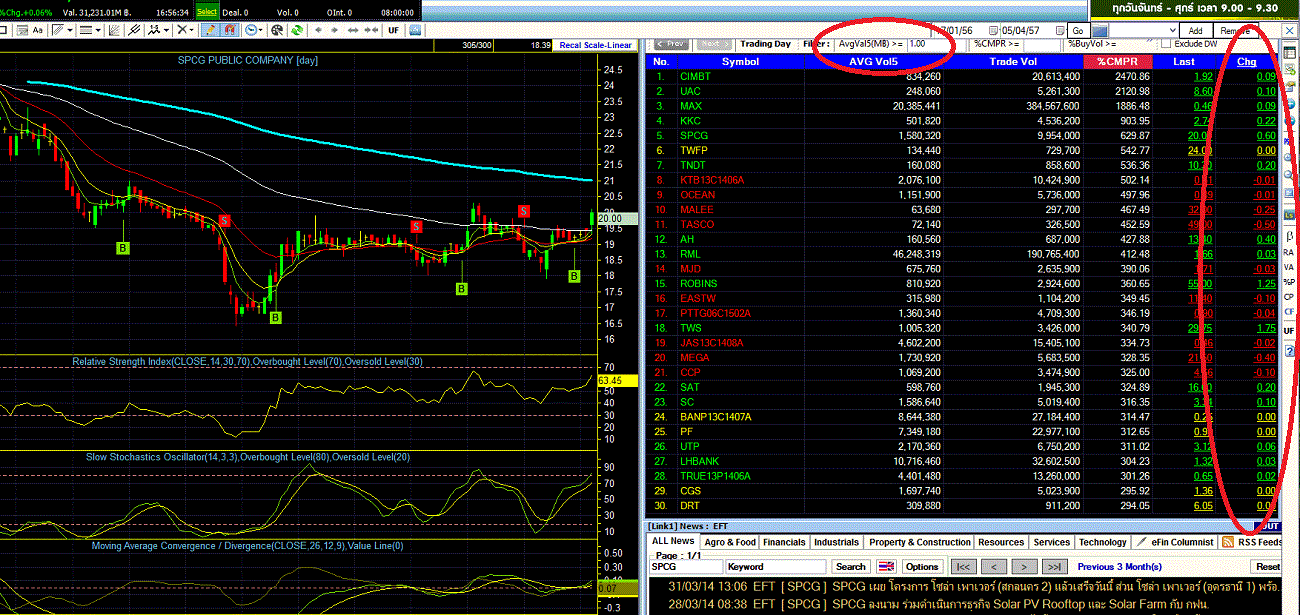Move chart left with single left arrow
1300x615 pixels.
[318, 30]
